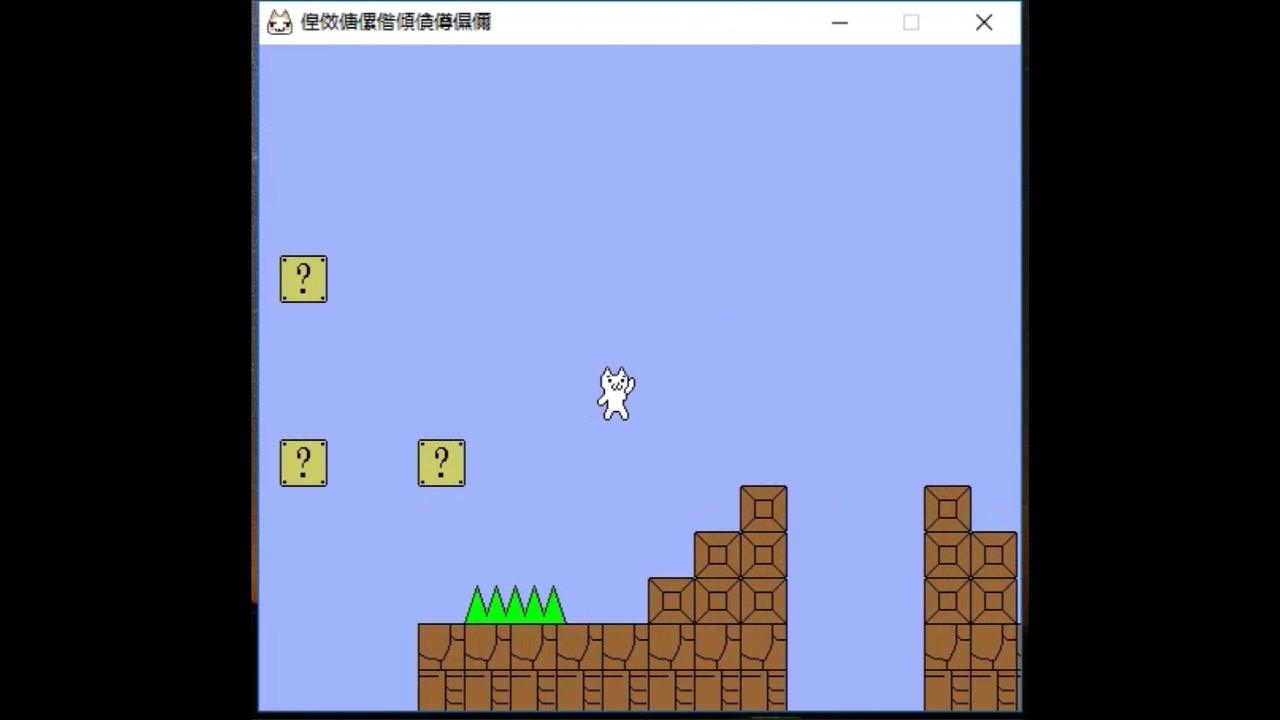Close the game window
Image resolution: width=1280 pixels, height=720 pixels.
pos(984,22)
